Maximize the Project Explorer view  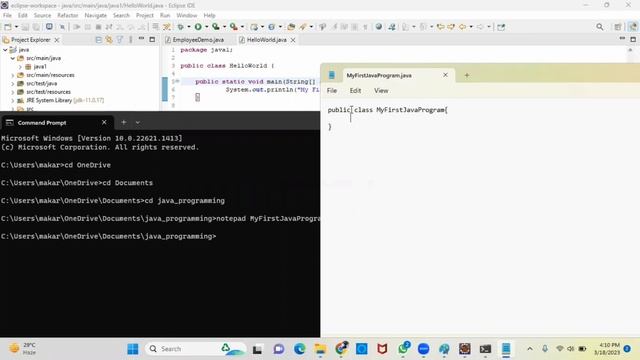[x=152, y=40]
